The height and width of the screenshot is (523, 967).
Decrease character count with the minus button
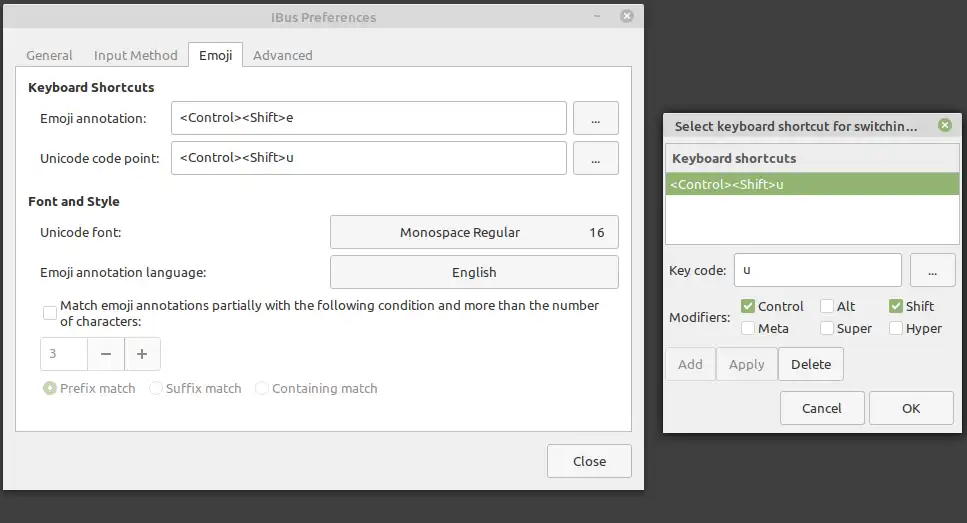[x=106, y=354]
